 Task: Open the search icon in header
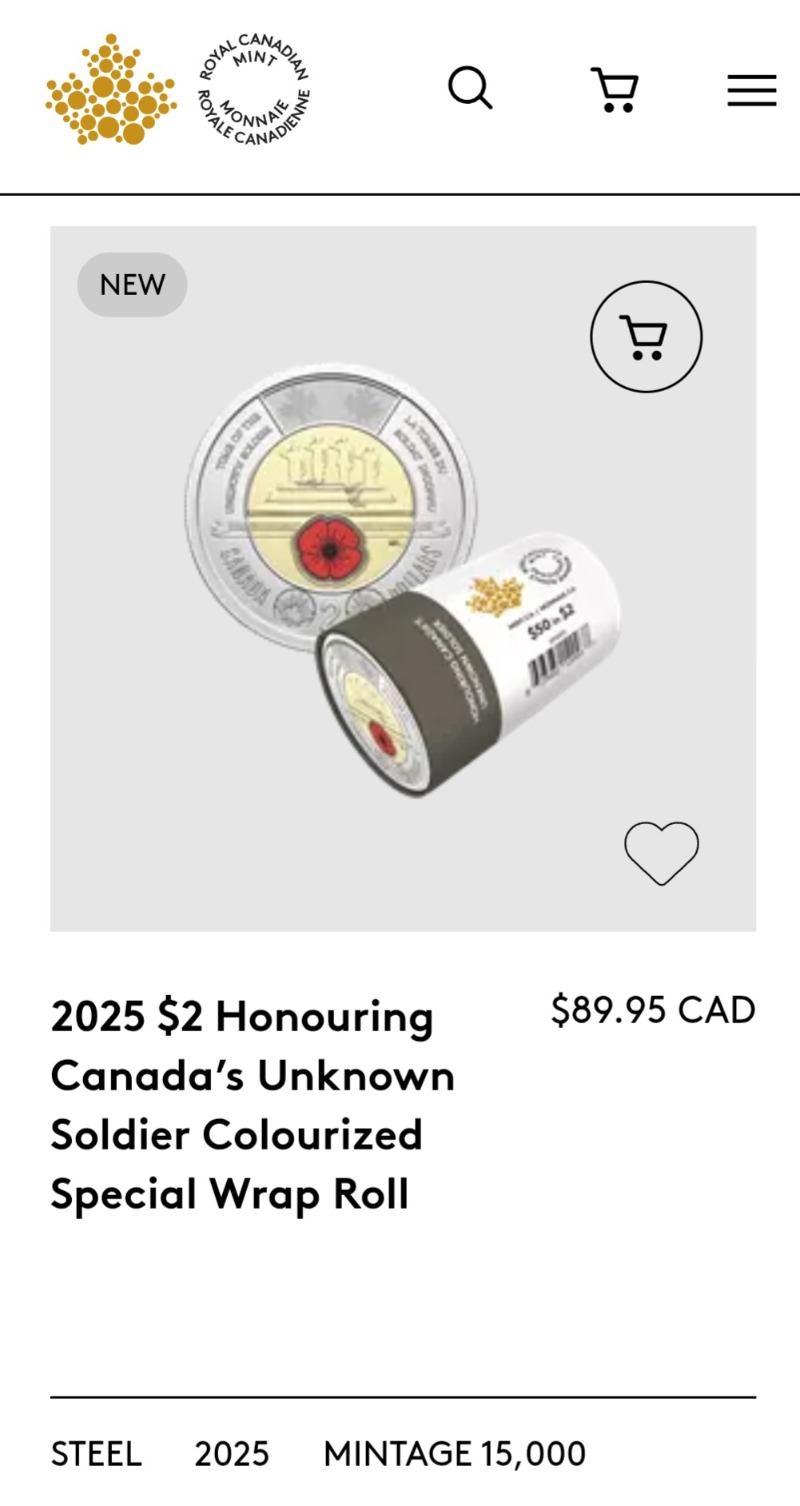click(x=470, y=89)
